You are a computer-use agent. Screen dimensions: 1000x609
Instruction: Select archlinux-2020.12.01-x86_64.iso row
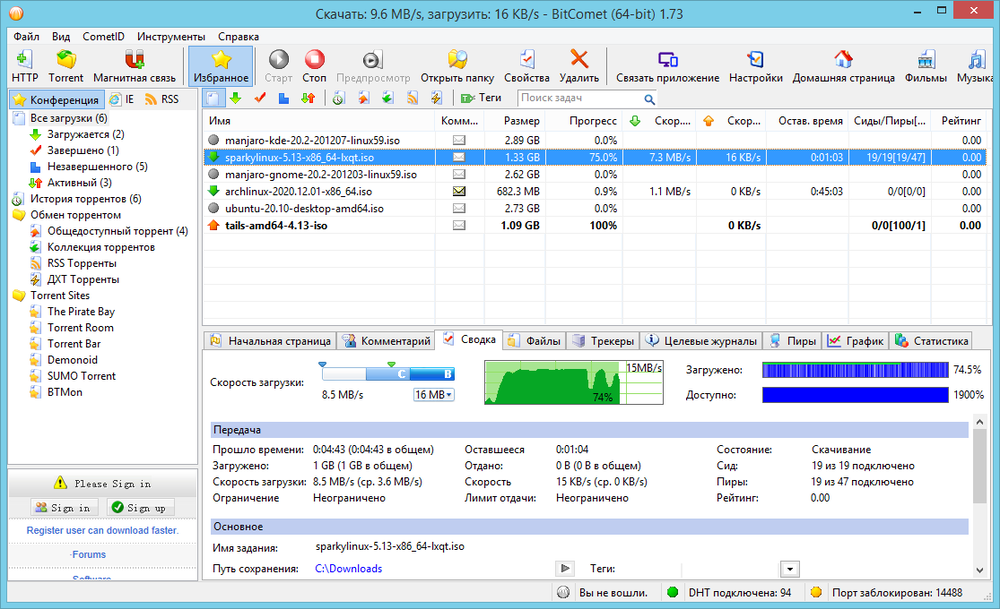click(594, 191)
